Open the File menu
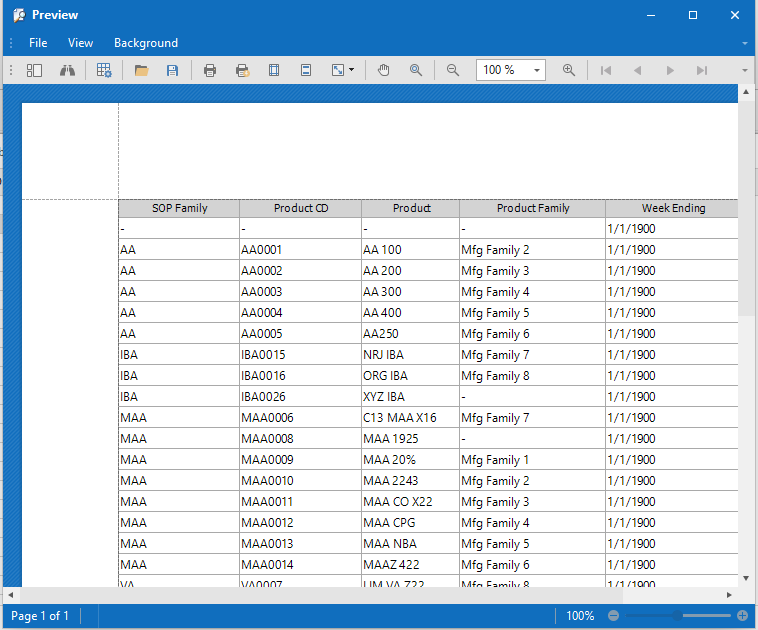Screen dimensions: 758x630 point(38,43)
